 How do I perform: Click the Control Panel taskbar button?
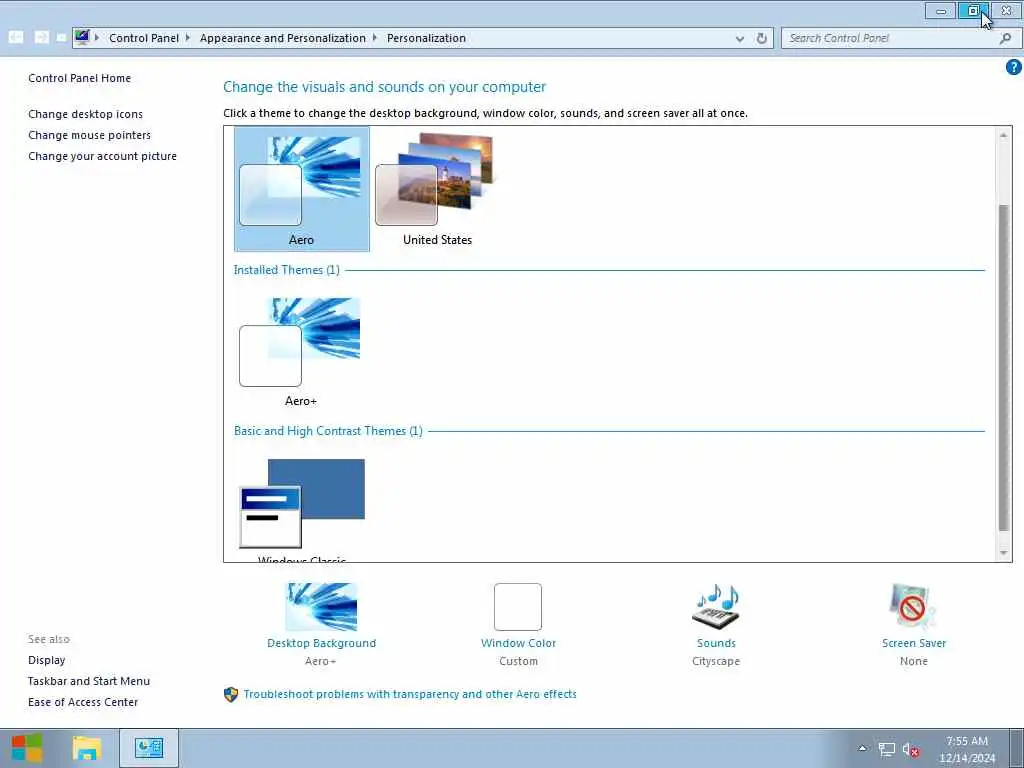point(149,748)
